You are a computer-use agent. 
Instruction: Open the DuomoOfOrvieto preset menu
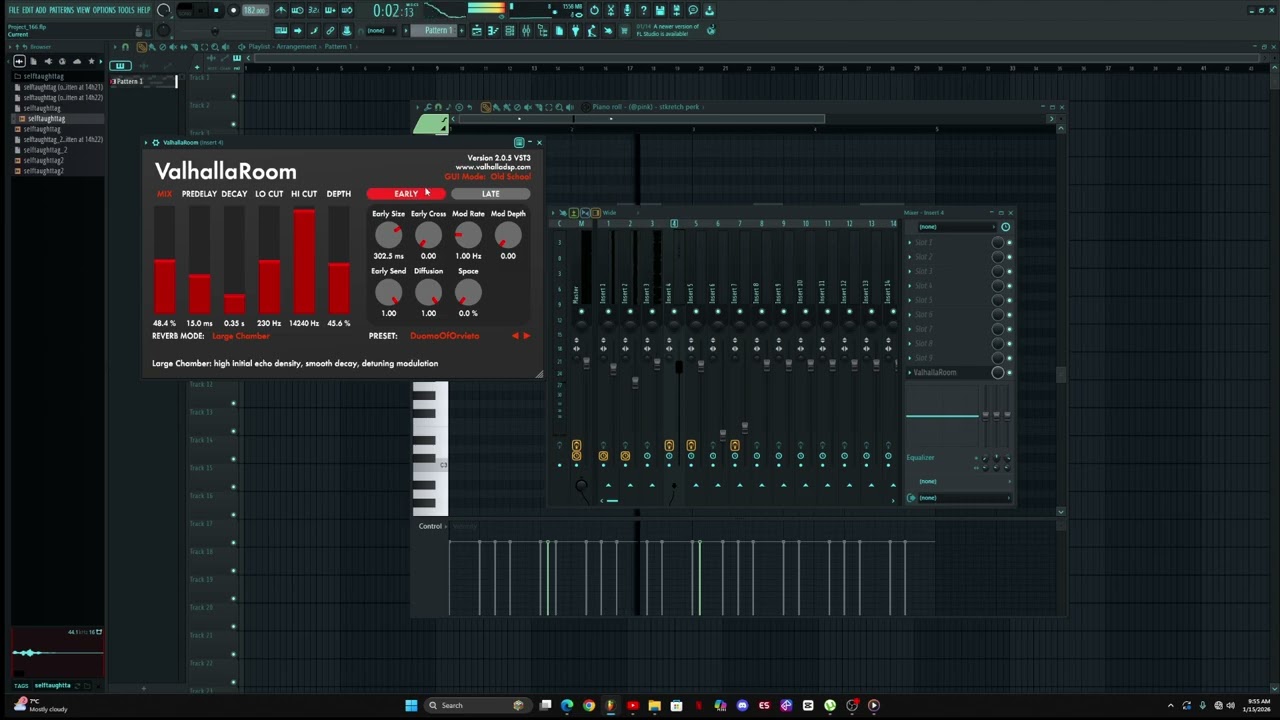coord(445,336)
